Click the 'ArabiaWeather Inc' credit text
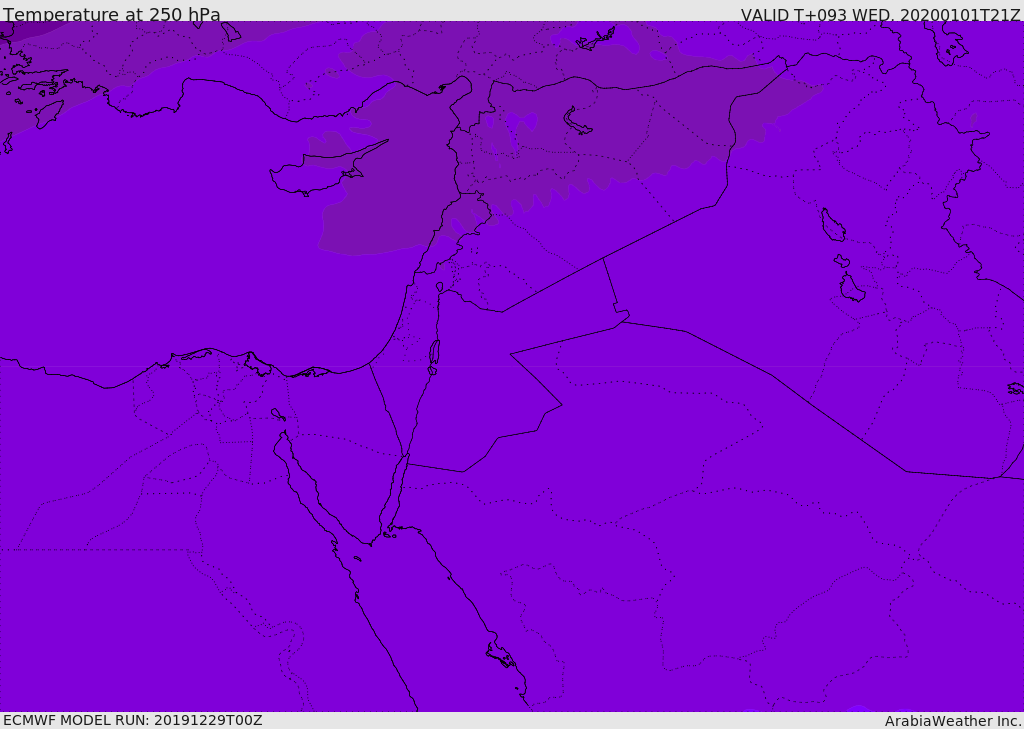This screenshot has width=1024, height=729. click(953, 721)
